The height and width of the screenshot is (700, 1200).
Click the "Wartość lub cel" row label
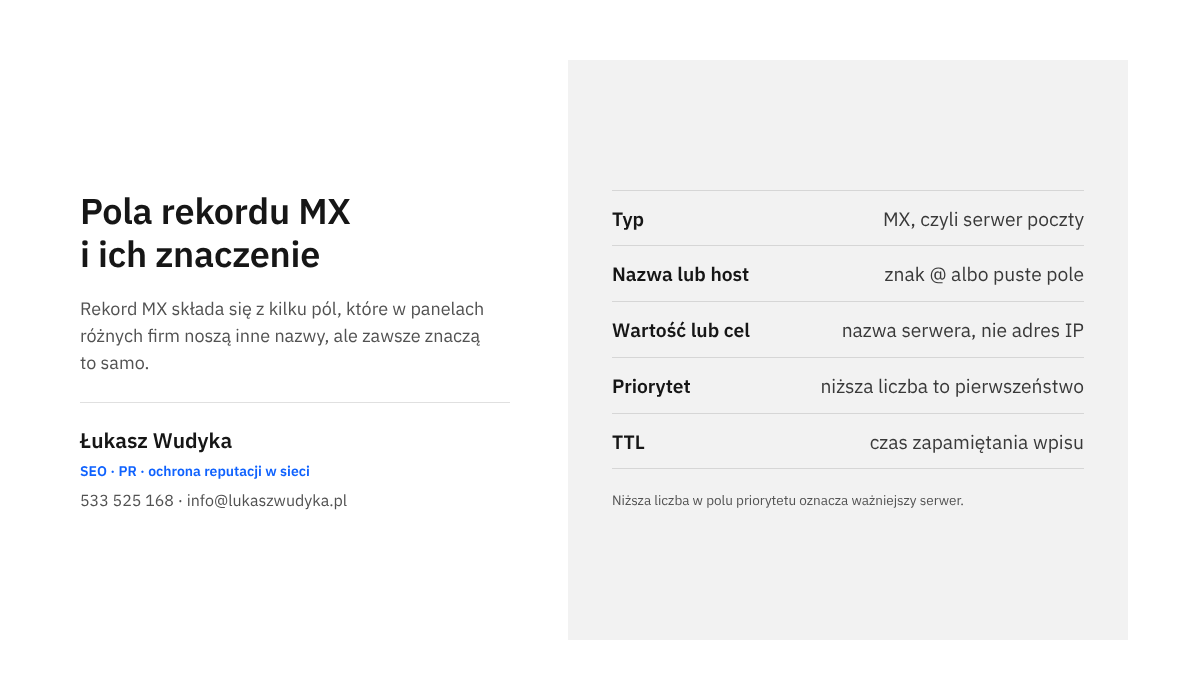coord(681,330)
